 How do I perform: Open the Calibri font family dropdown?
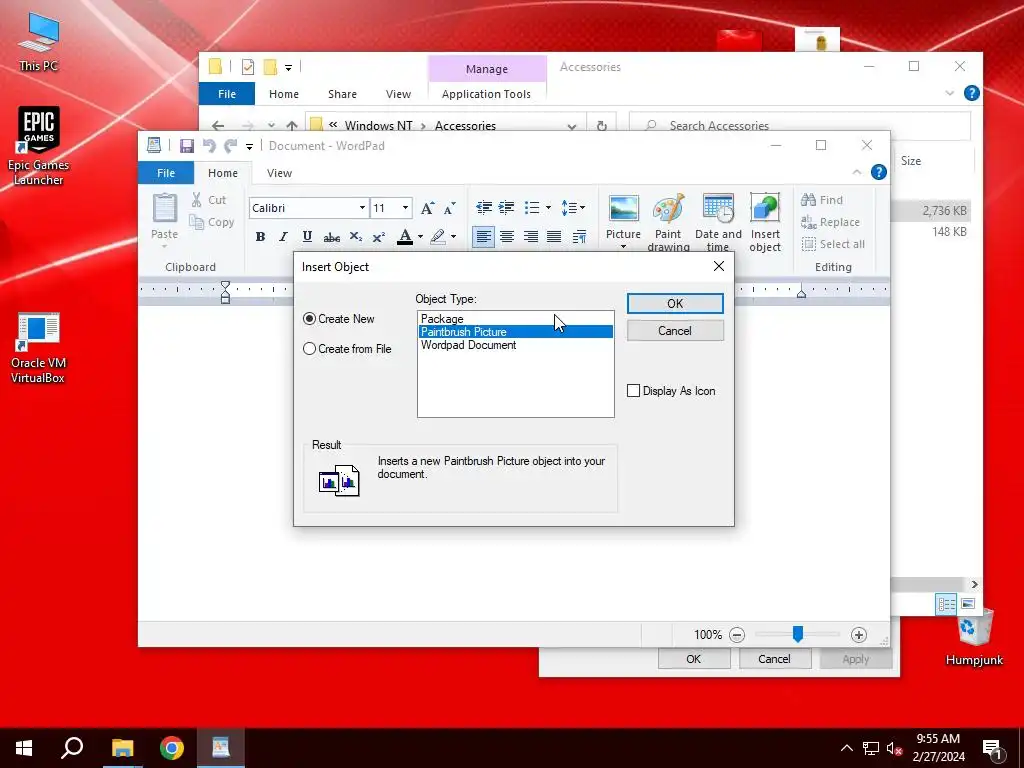pyautogui.click(x=362, y=208)
